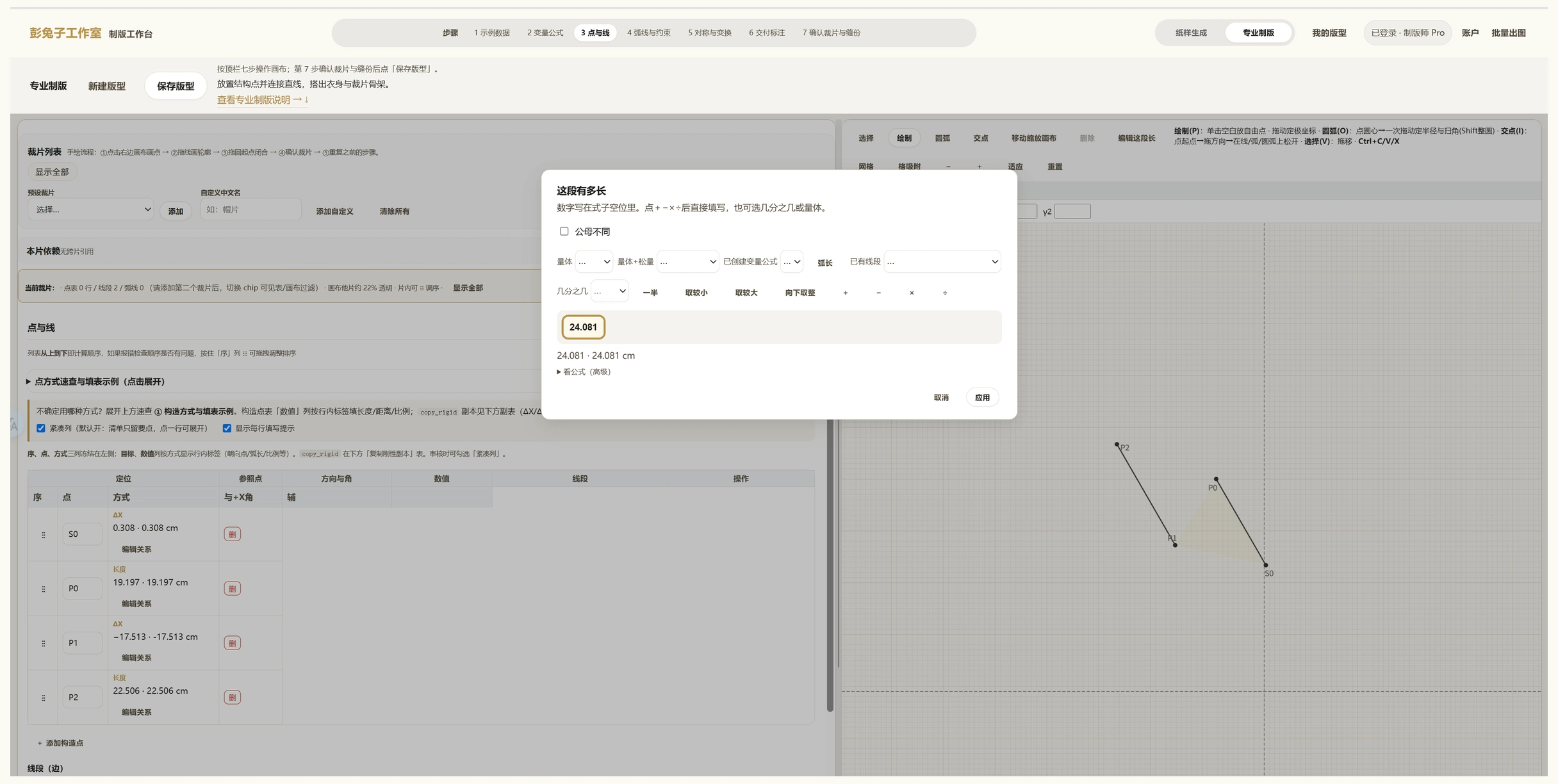The width and height of the screenshot is (1558, 784).
Task: Tick the 公母不同 checkbox
Action: (564, 231)
